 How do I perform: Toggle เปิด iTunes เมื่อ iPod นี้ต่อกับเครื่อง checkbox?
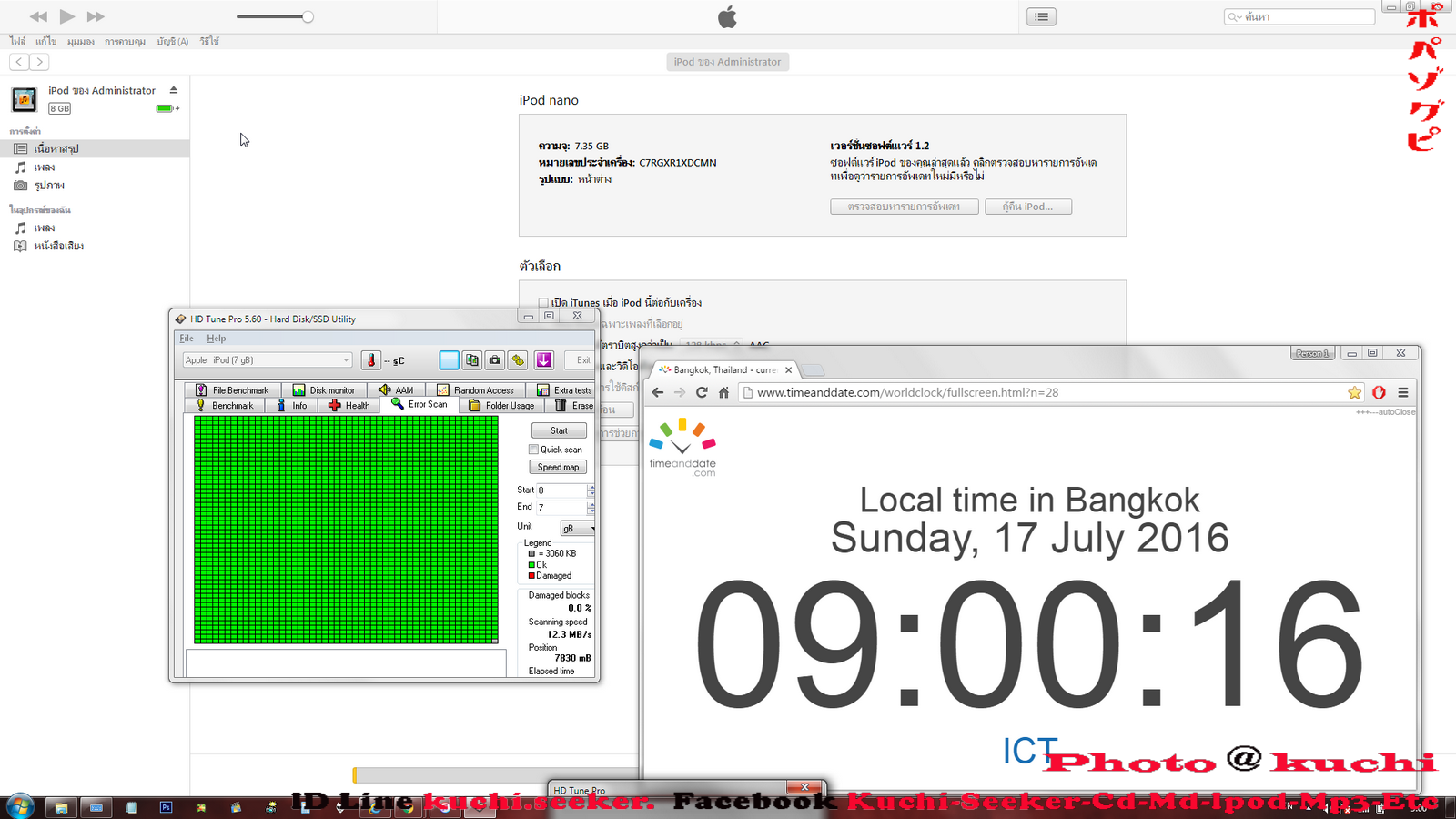543,303
